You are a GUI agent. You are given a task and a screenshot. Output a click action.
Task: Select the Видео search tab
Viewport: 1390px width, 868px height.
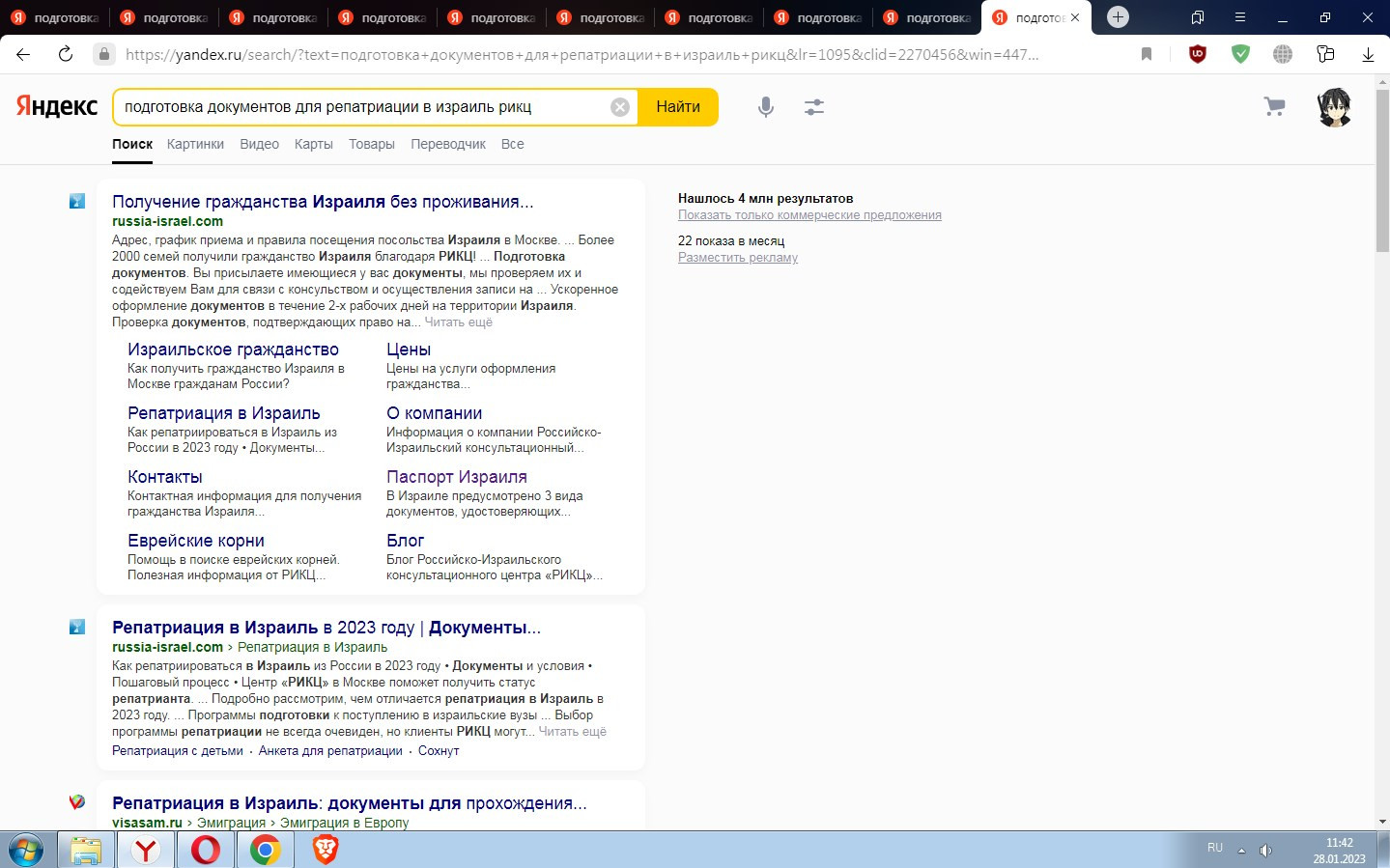coord(259,144)
